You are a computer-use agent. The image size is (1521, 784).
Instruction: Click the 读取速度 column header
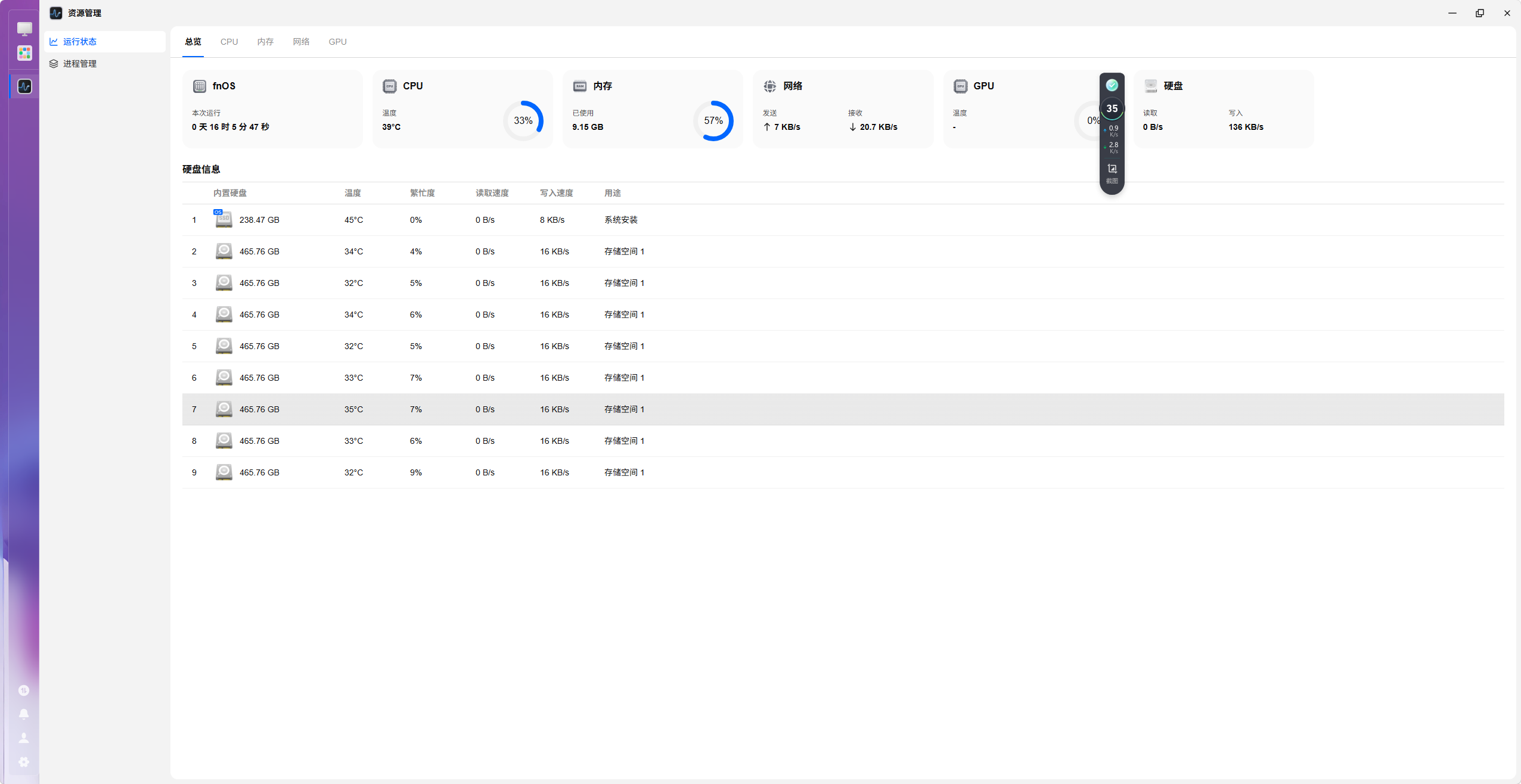point(492,193)
